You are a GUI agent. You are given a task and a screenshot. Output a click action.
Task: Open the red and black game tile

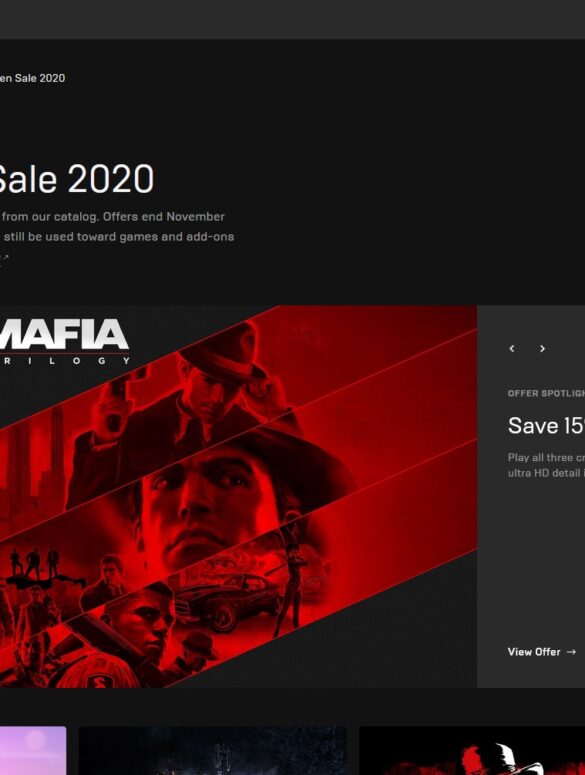point(472,750)
